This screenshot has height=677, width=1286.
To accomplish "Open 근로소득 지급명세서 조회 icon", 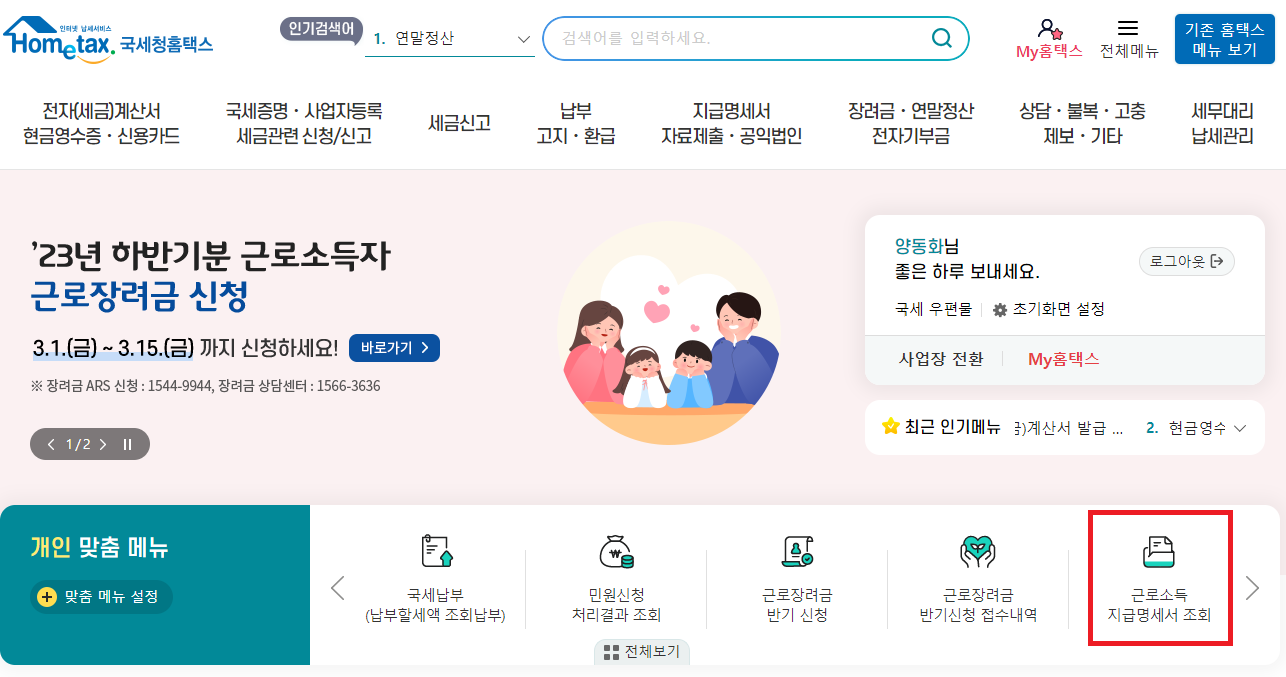I will click(x=1159, y=552).
